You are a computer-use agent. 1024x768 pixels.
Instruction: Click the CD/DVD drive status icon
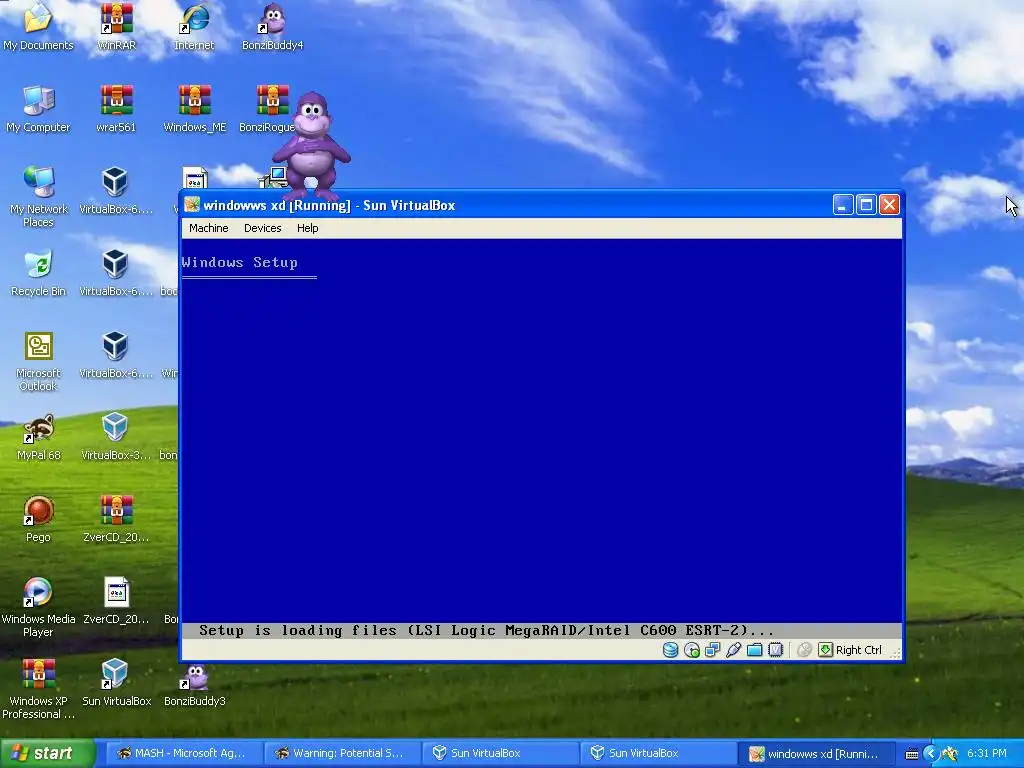coord(692,650)
